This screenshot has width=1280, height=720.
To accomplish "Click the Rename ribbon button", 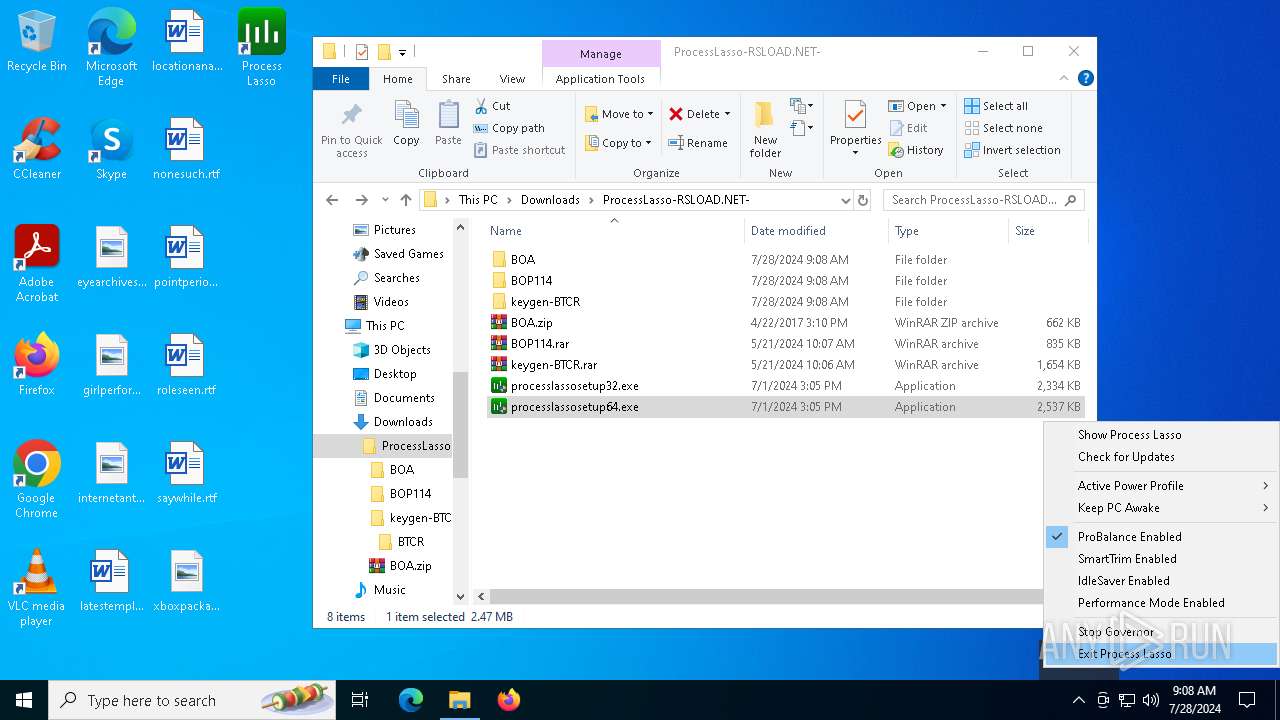I will pos(698,143).
